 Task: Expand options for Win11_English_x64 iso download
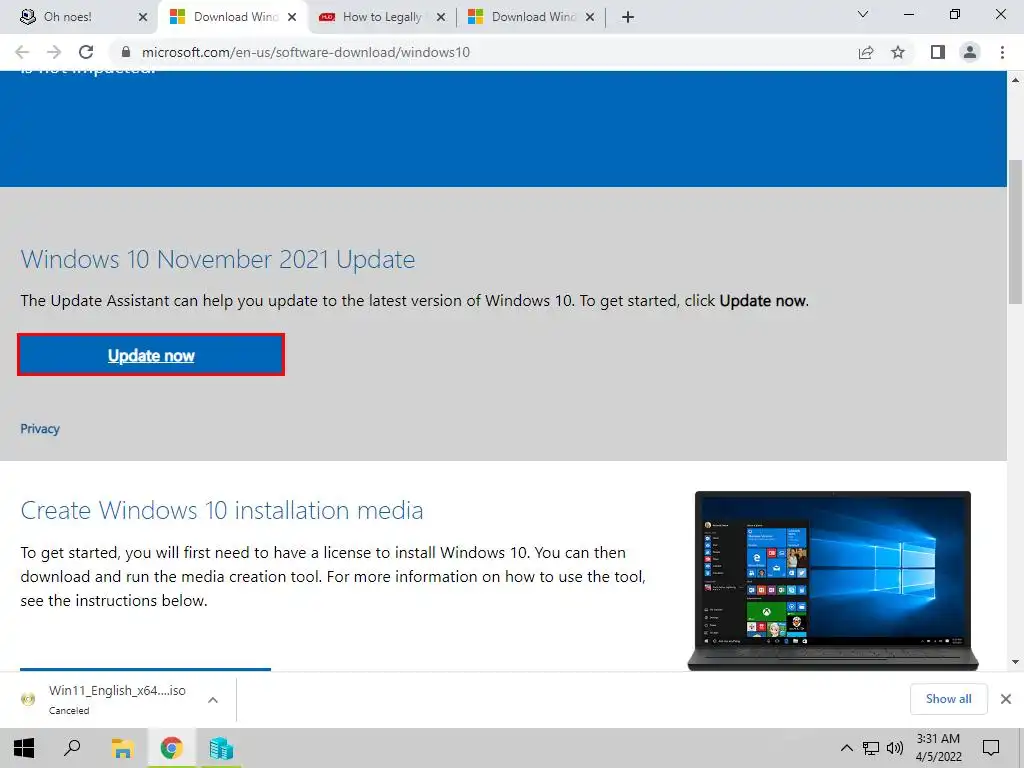tap(213, 699)
